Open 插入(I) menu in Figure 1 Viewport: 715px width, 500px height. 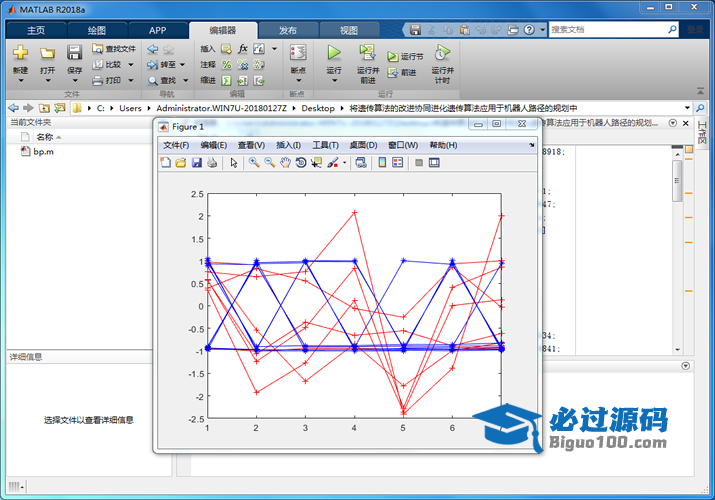pos(289,145)
